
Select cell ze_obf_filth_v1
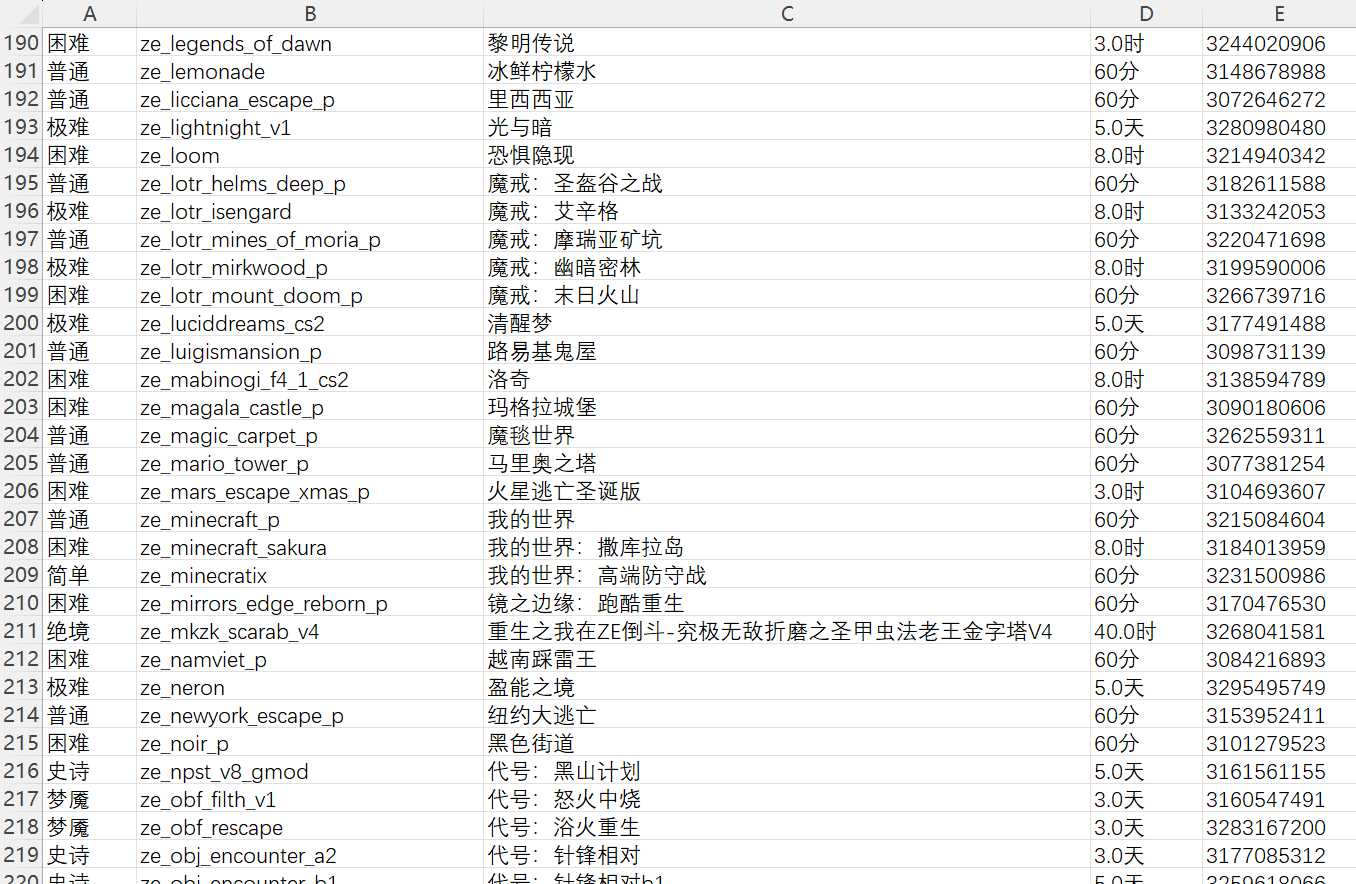pyautogui.click(x=310, y=800)
